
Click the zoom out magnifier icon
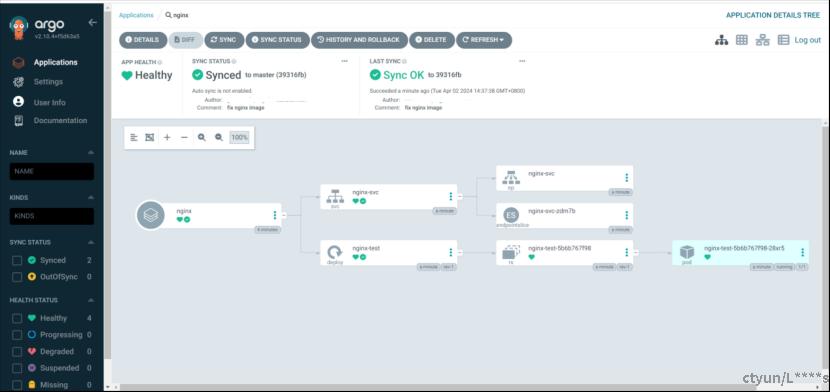pyautogui.click(x=219, y=138)
